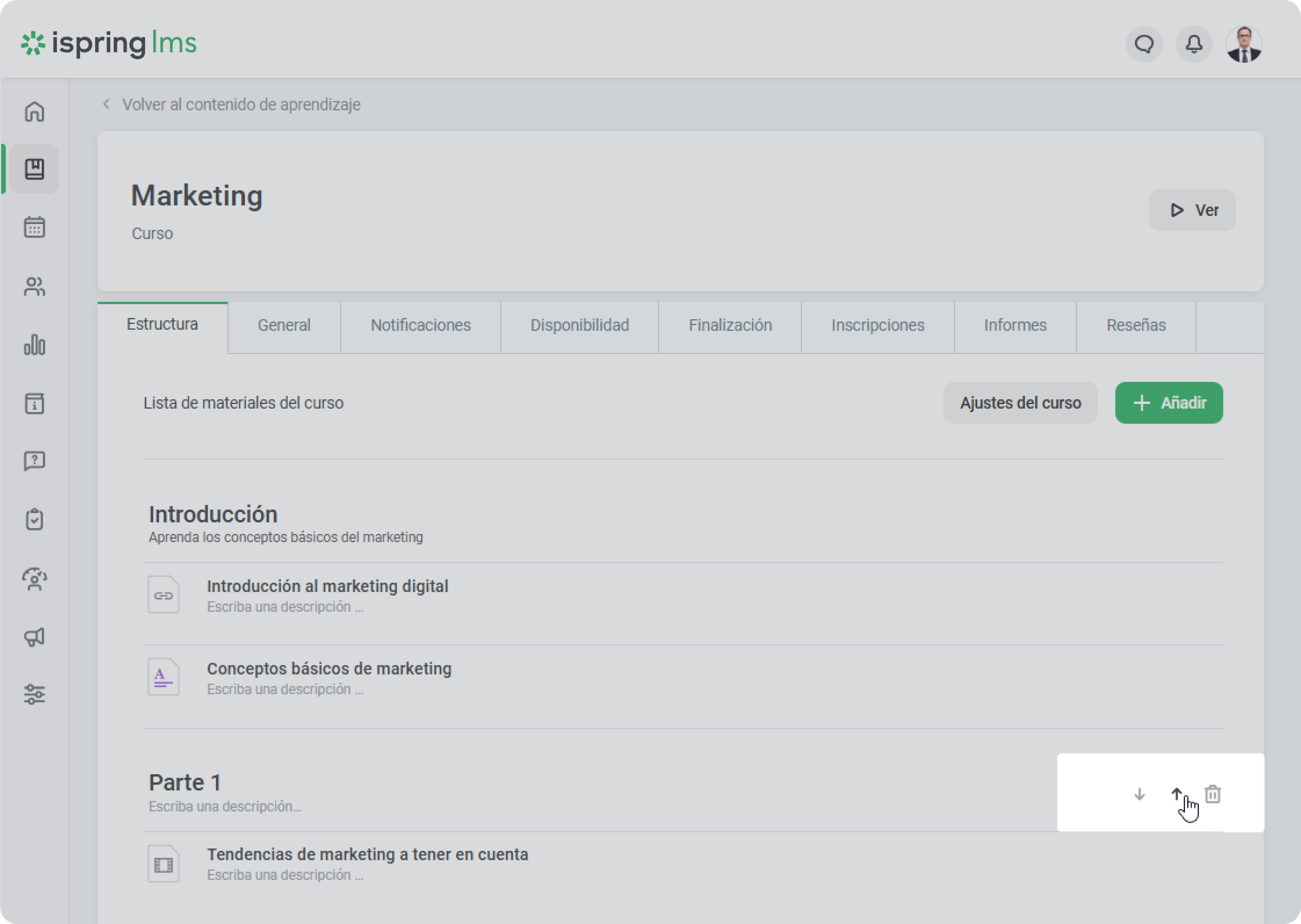
Task: Select the Inscripciones tab
Action: (877, 325)
